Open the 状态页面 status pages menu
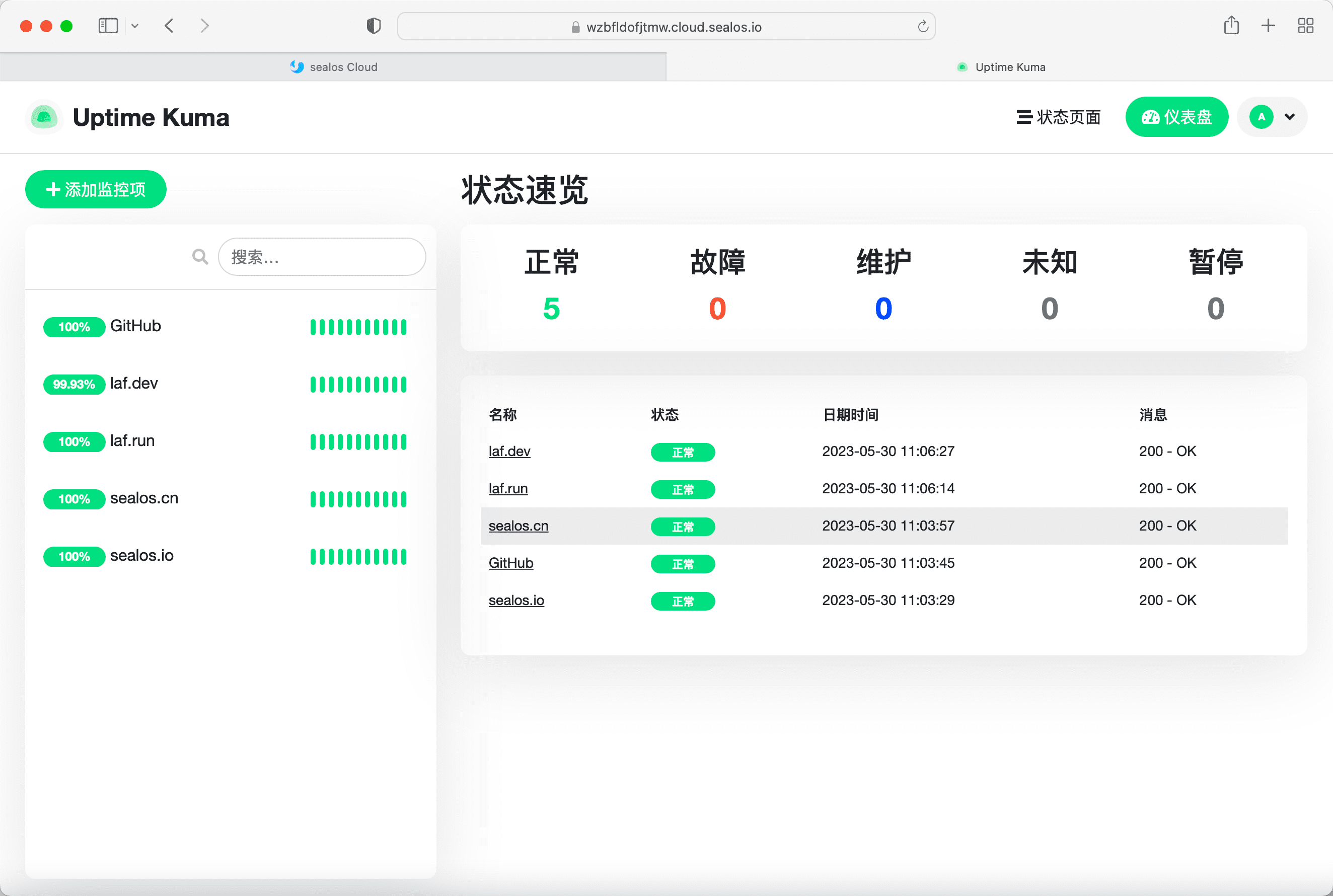 pos(1058,117)
